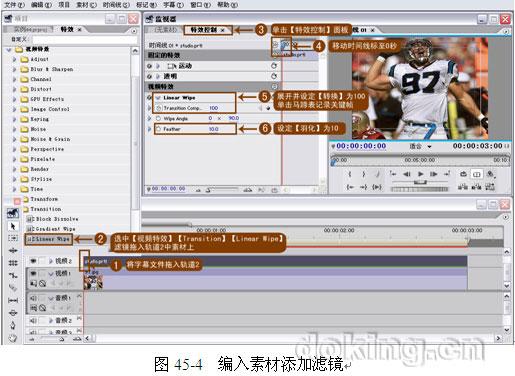Image resolution: width=515 pixels, height=376 pixels.
Task: Toggle the 透明 effect on or off
Action: coord(149,76)
